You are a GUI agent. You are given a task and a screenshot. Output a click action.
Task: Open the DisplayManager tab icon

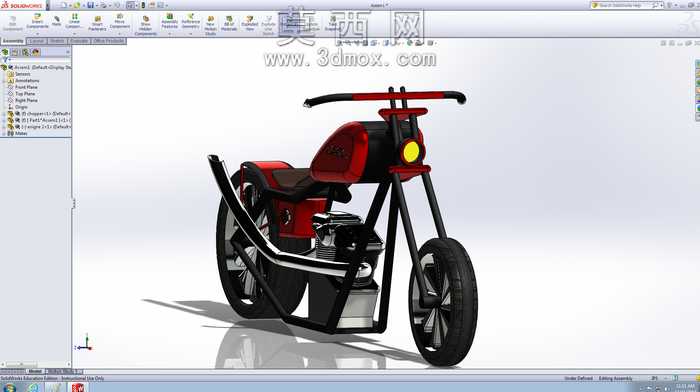click(x=36, y=52)
